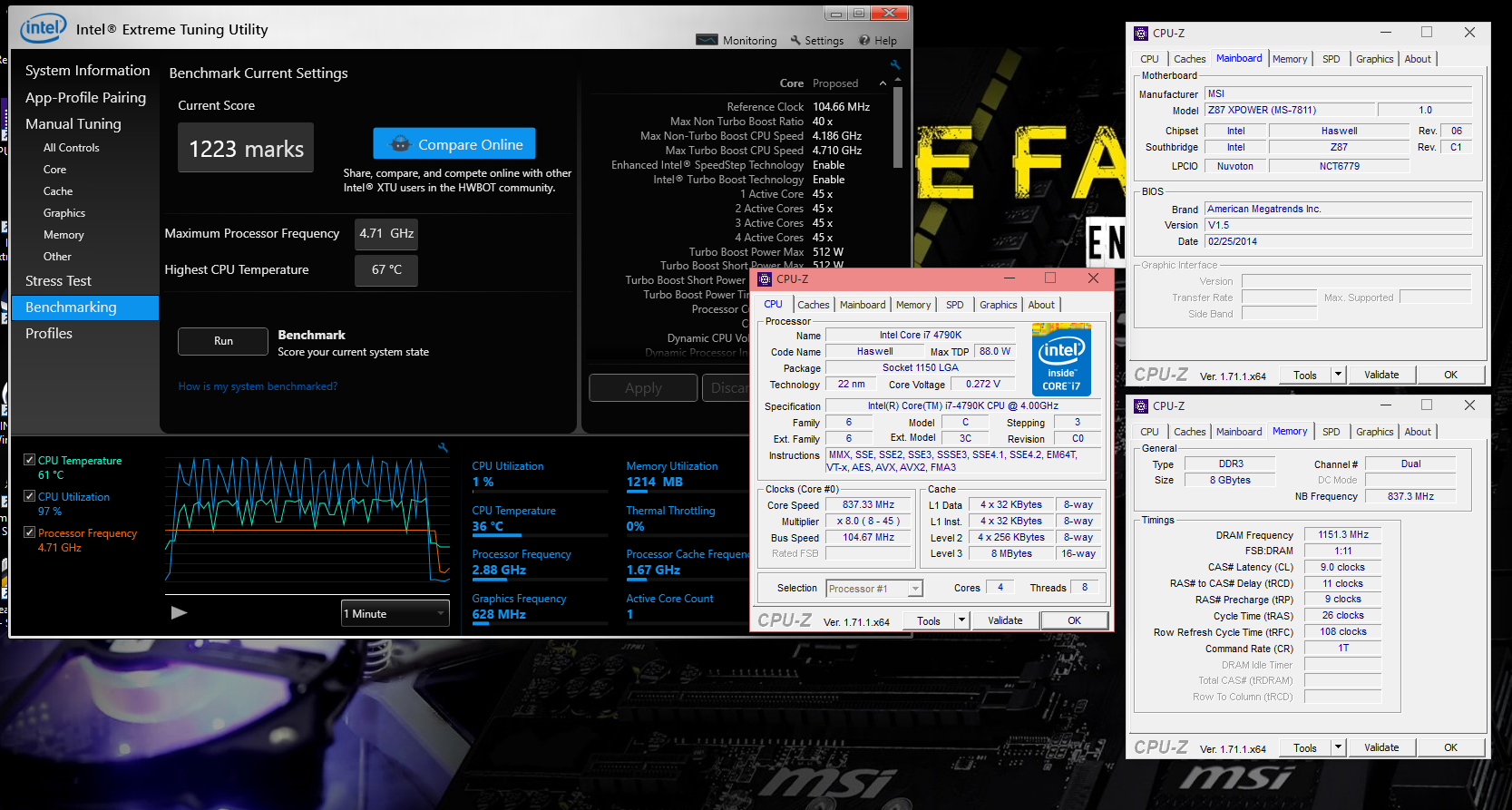
Task: Open Profiles in XTU sidebar
Action: 49,333
